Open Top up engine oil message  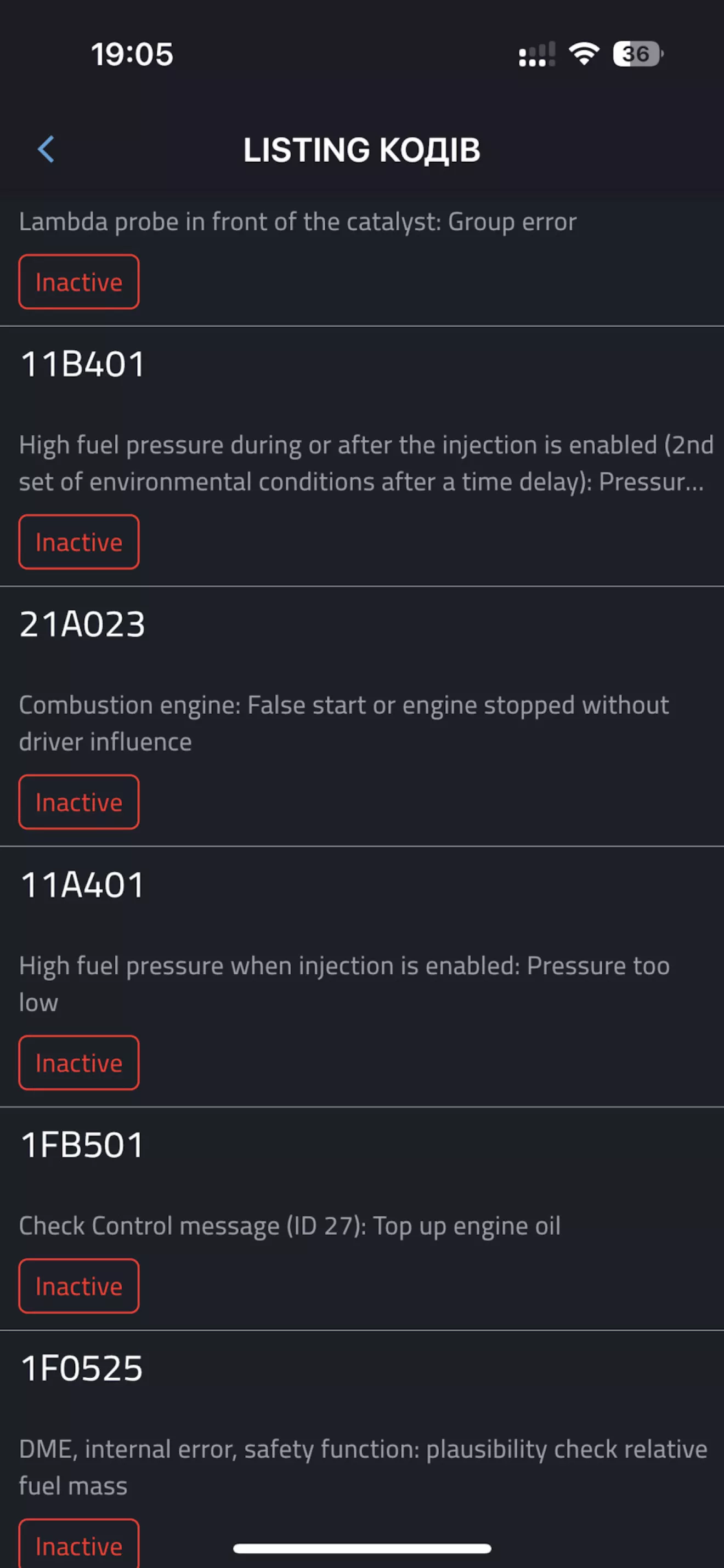290,1226
